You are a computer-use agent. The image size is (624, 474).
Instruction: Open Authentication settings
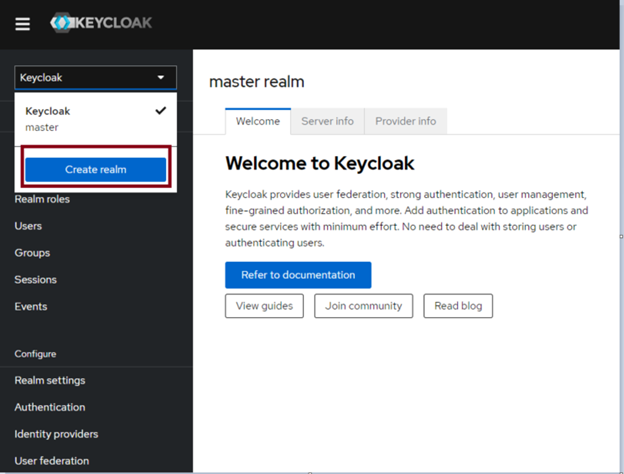coord(50,407)
